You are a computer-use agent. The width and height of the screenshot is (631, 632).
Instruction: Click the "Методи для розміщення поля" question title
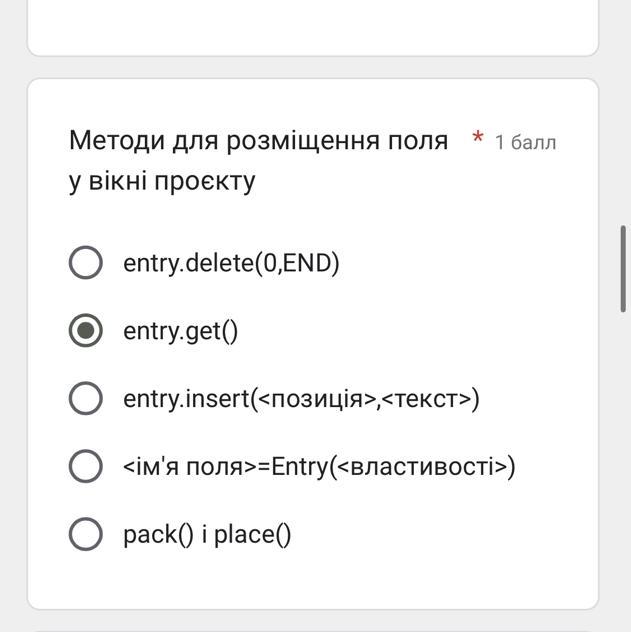click(258, 141)
